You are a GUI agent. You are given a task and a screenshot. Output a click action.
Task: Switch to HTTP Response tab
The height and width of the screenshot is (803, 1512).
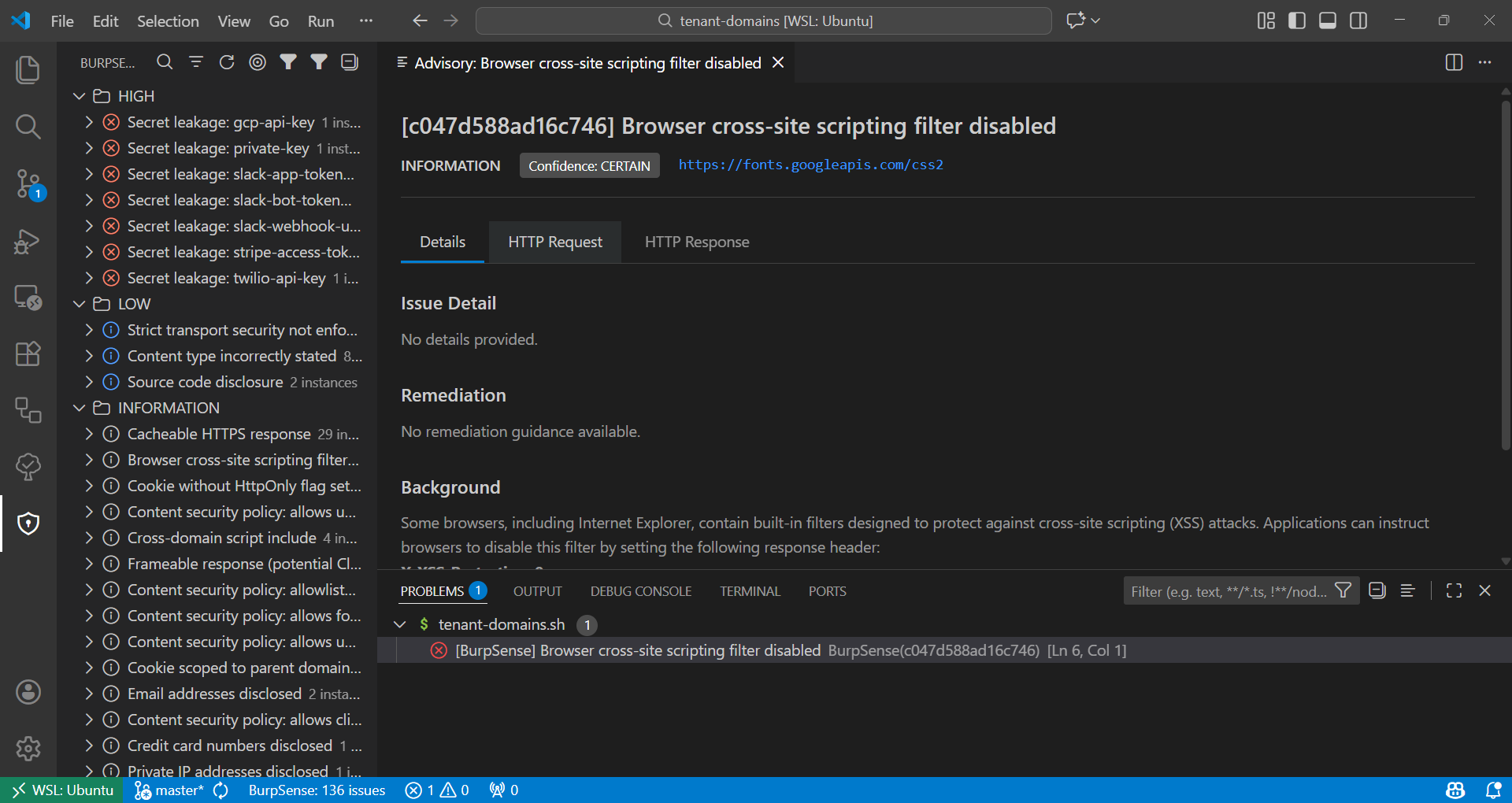click(697, 242)
